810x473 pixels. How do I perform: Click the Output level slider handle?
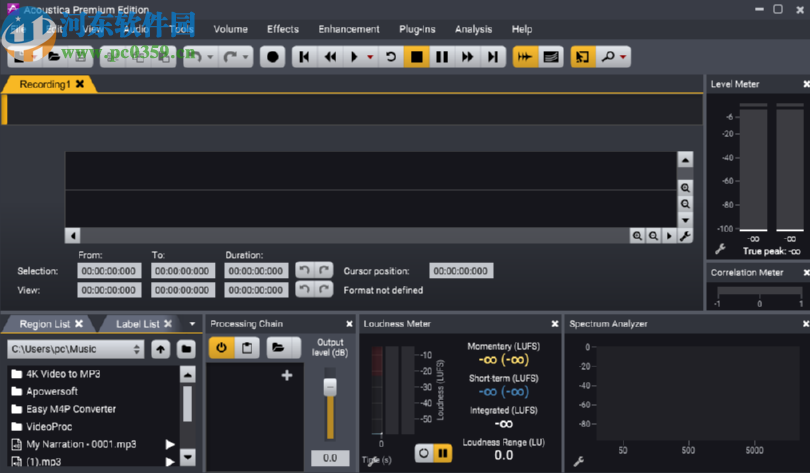tap(330, 386)
